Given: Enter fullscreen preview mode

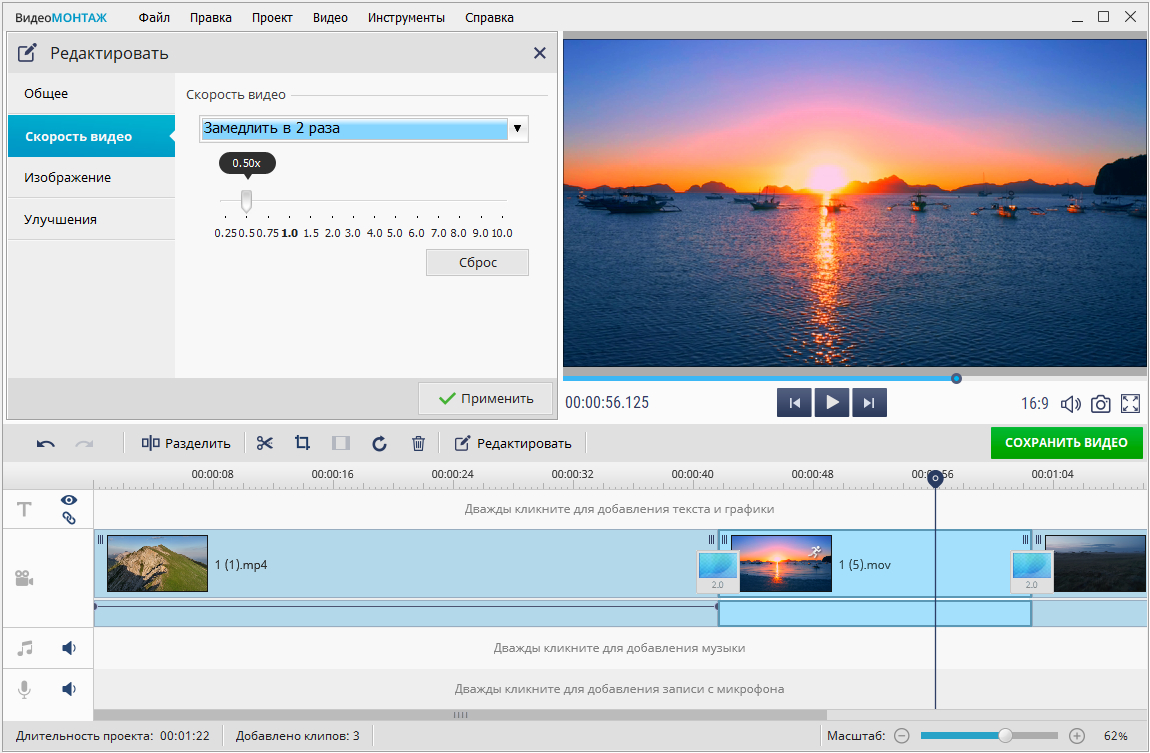Looking at the screenshot, I should tap(1131, 404).
